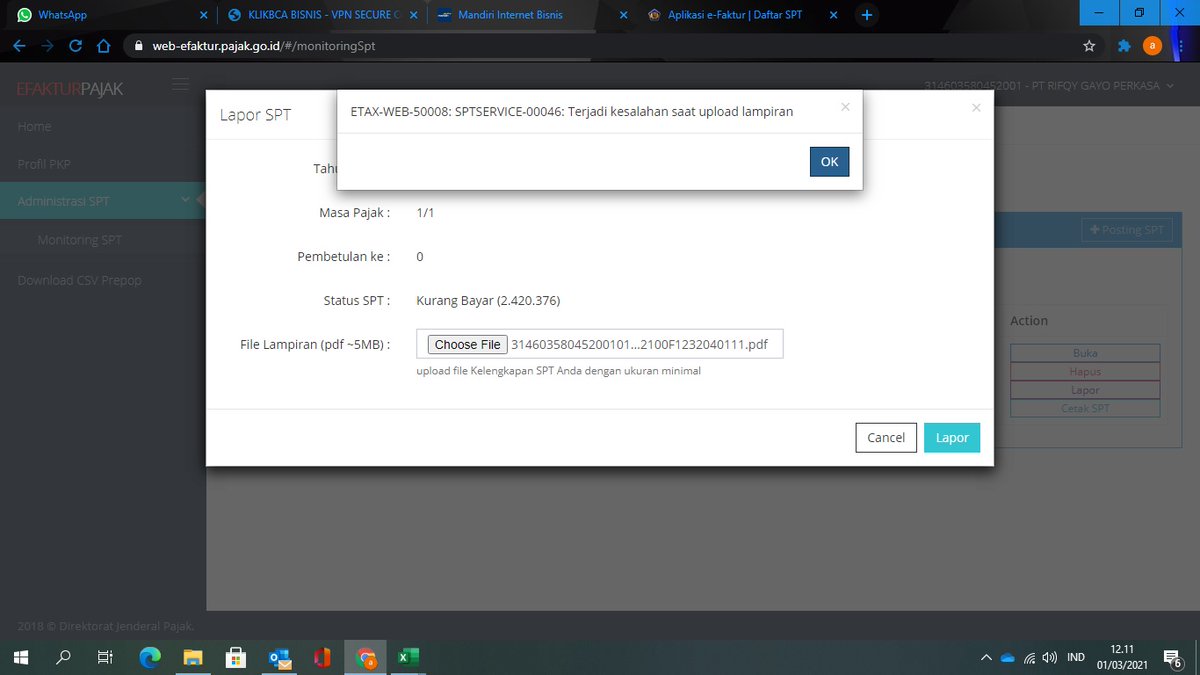Open Profil PKP in the sidebar
Viewport: 1200px width, 675px height.
pyautogui.click(x=44, y=164)
